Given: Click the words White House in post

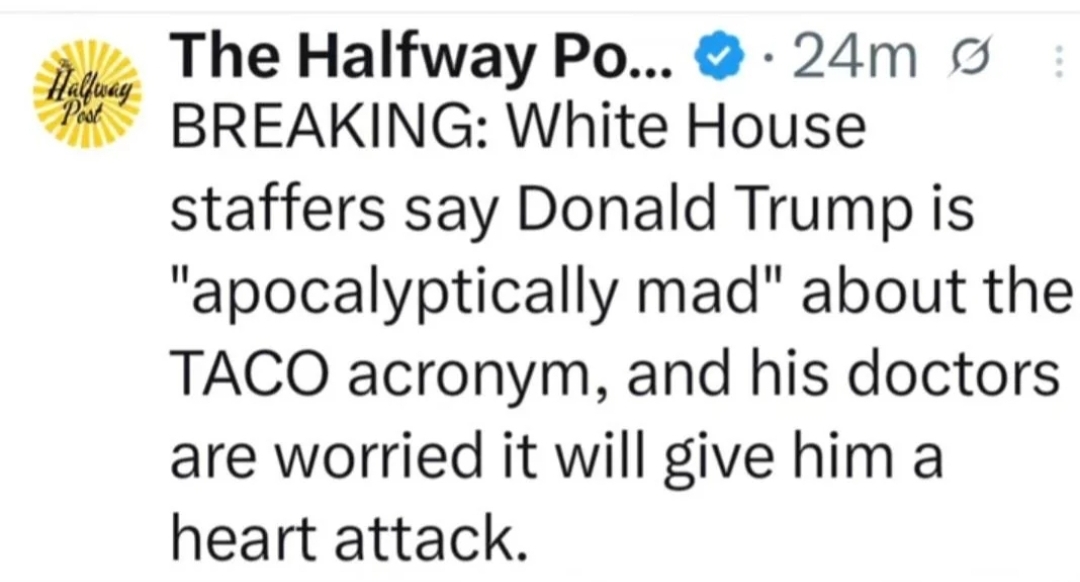Looking at the screenshot, I should [686, 127].
